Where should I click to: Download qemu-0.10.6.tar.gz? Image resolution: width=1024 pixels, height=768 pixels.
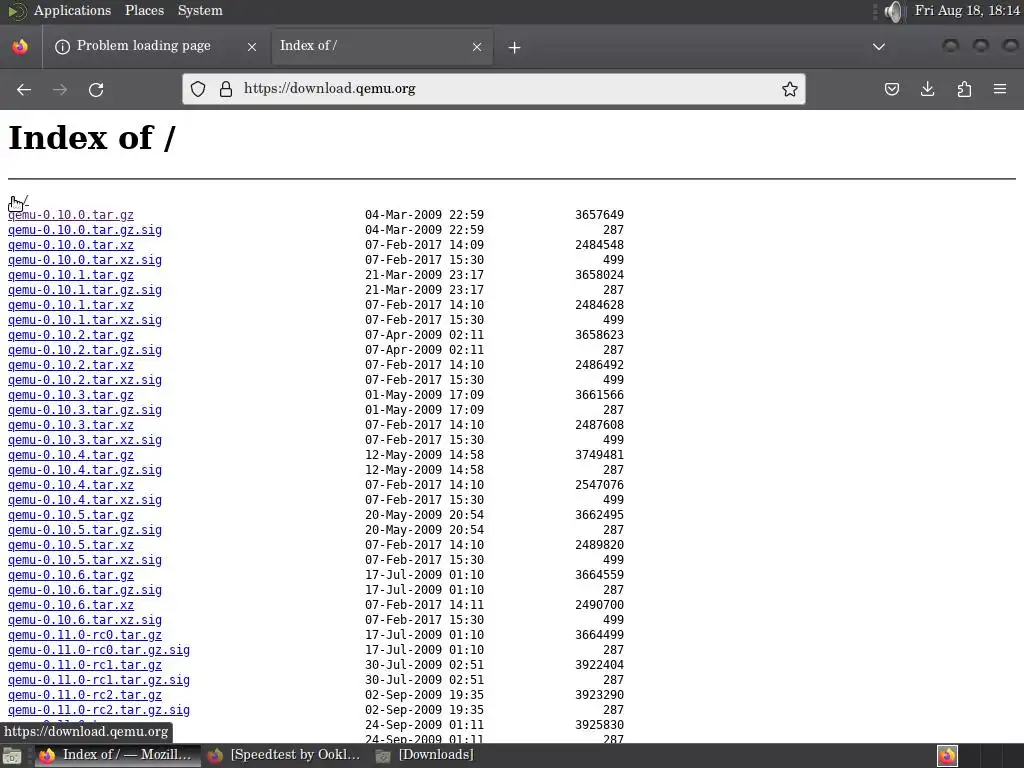(x=71, y=575)
